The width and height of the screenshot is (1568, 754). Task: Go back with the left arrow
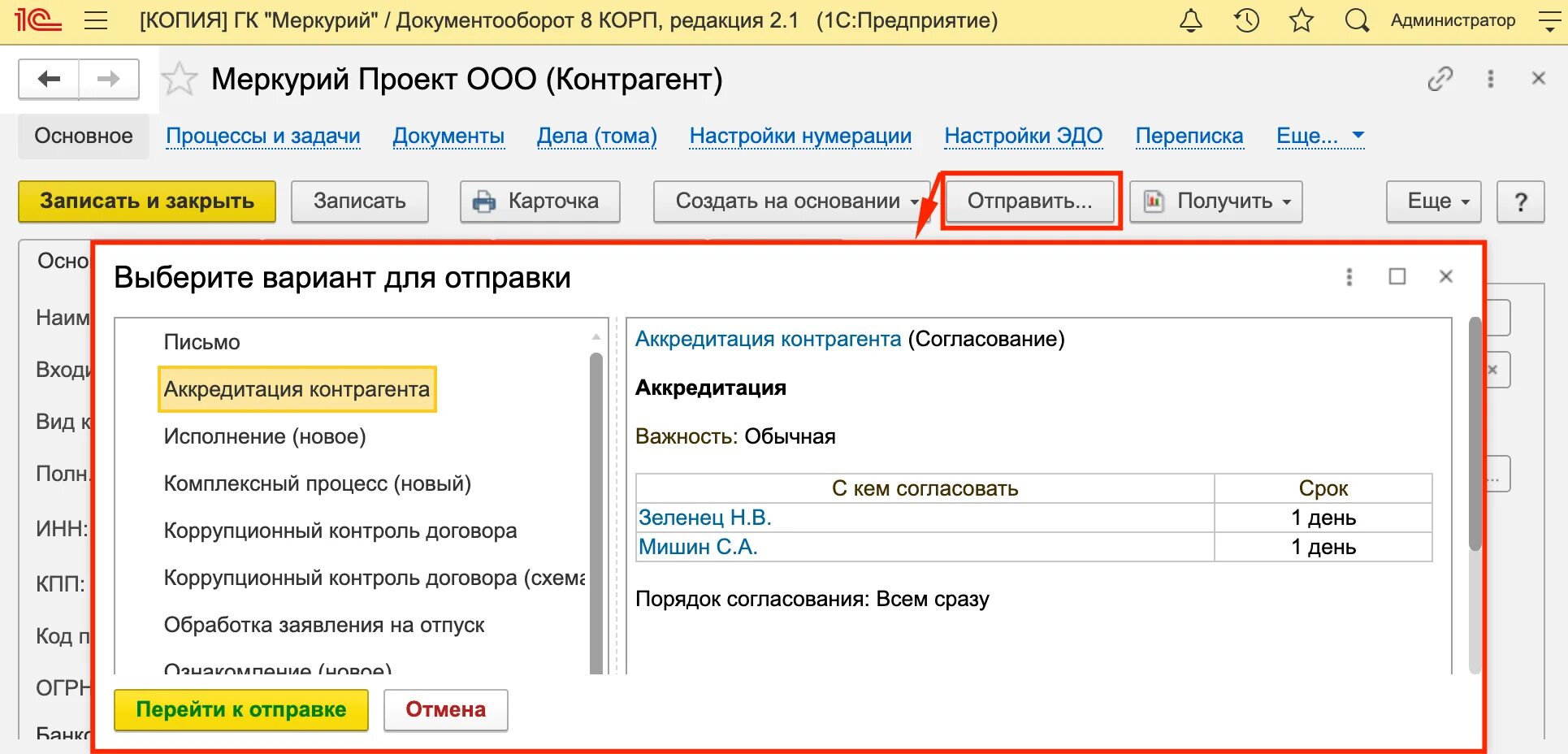coord(49,79)
